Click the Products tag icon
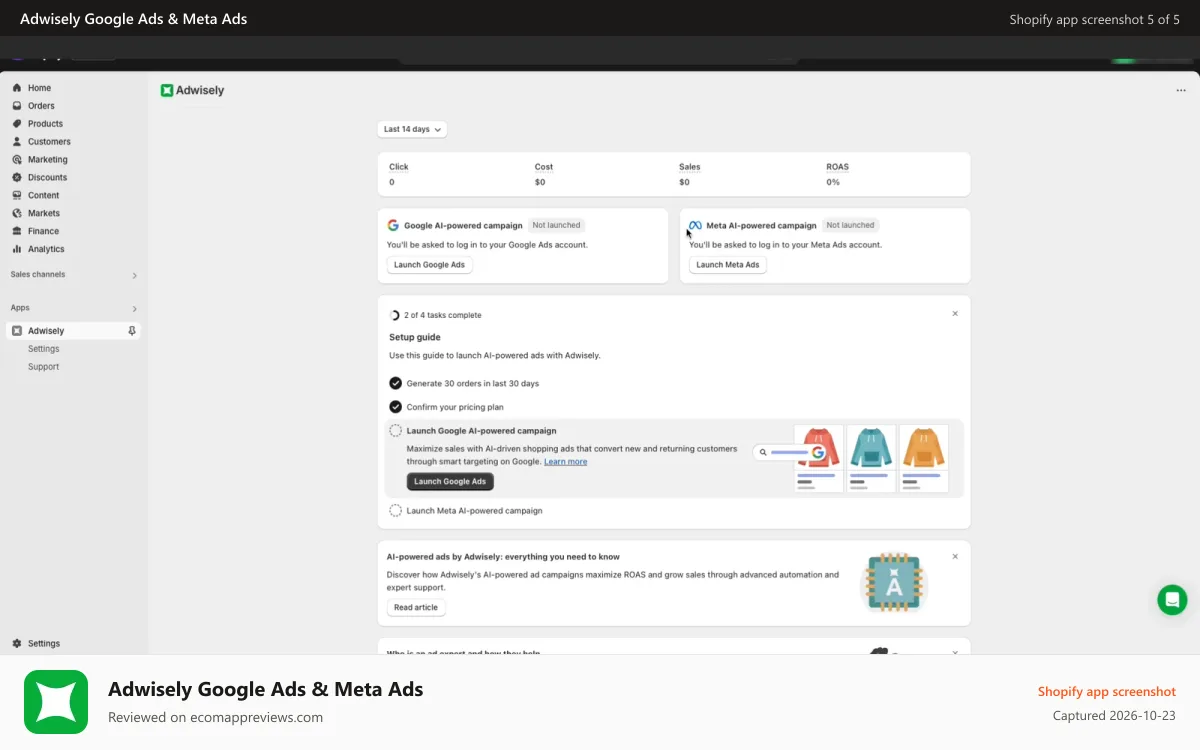The image size is (1200, 750). point(17,124)
